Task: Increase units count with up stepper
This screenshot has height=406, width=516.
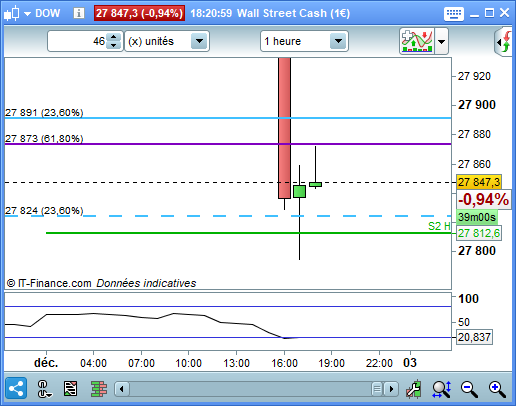Action: click(x=114, y=37)
